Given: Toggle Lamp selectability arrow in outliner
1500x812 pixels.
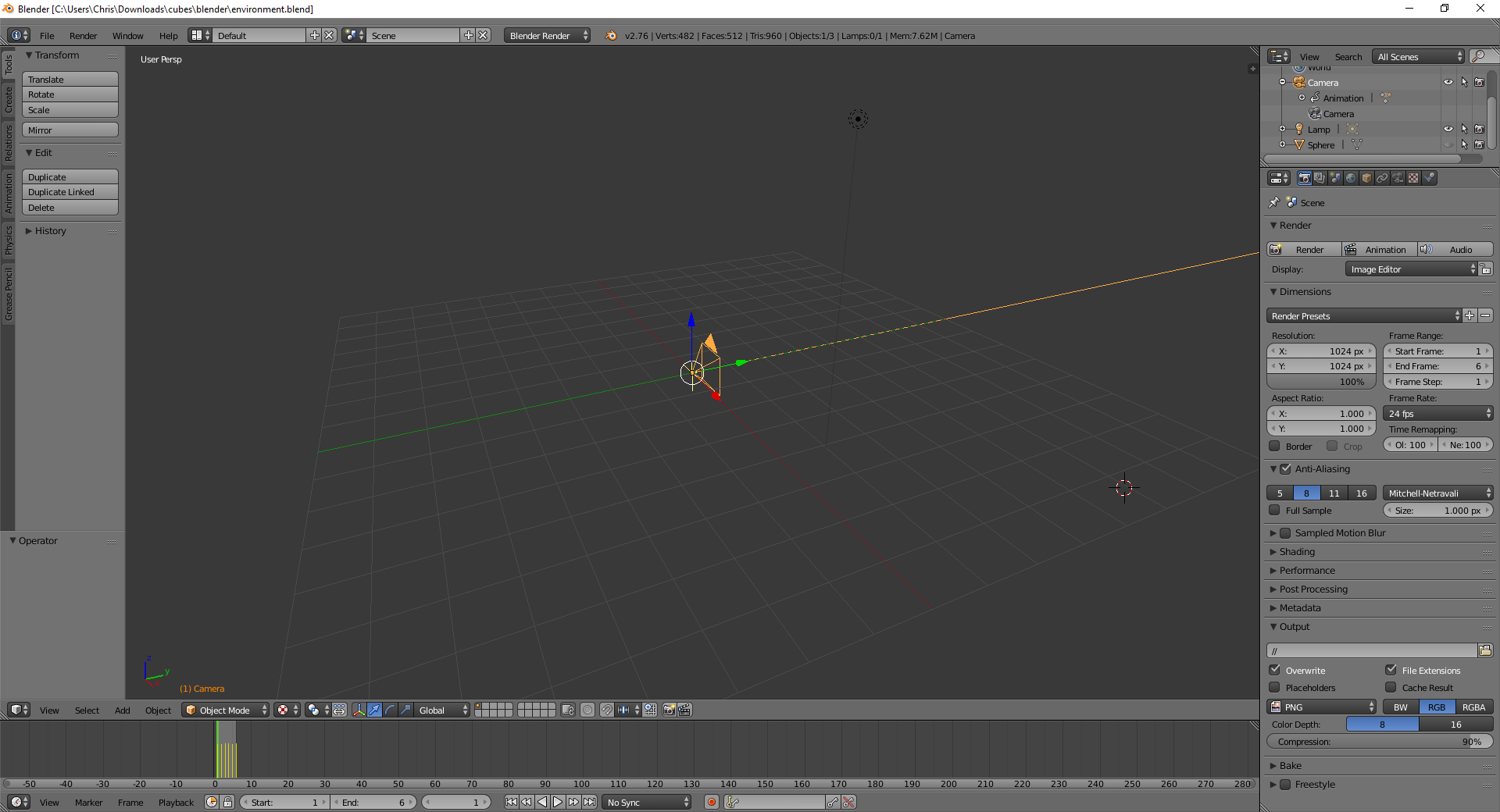Looking at the screenshot, I should [x=1464, y=129].
